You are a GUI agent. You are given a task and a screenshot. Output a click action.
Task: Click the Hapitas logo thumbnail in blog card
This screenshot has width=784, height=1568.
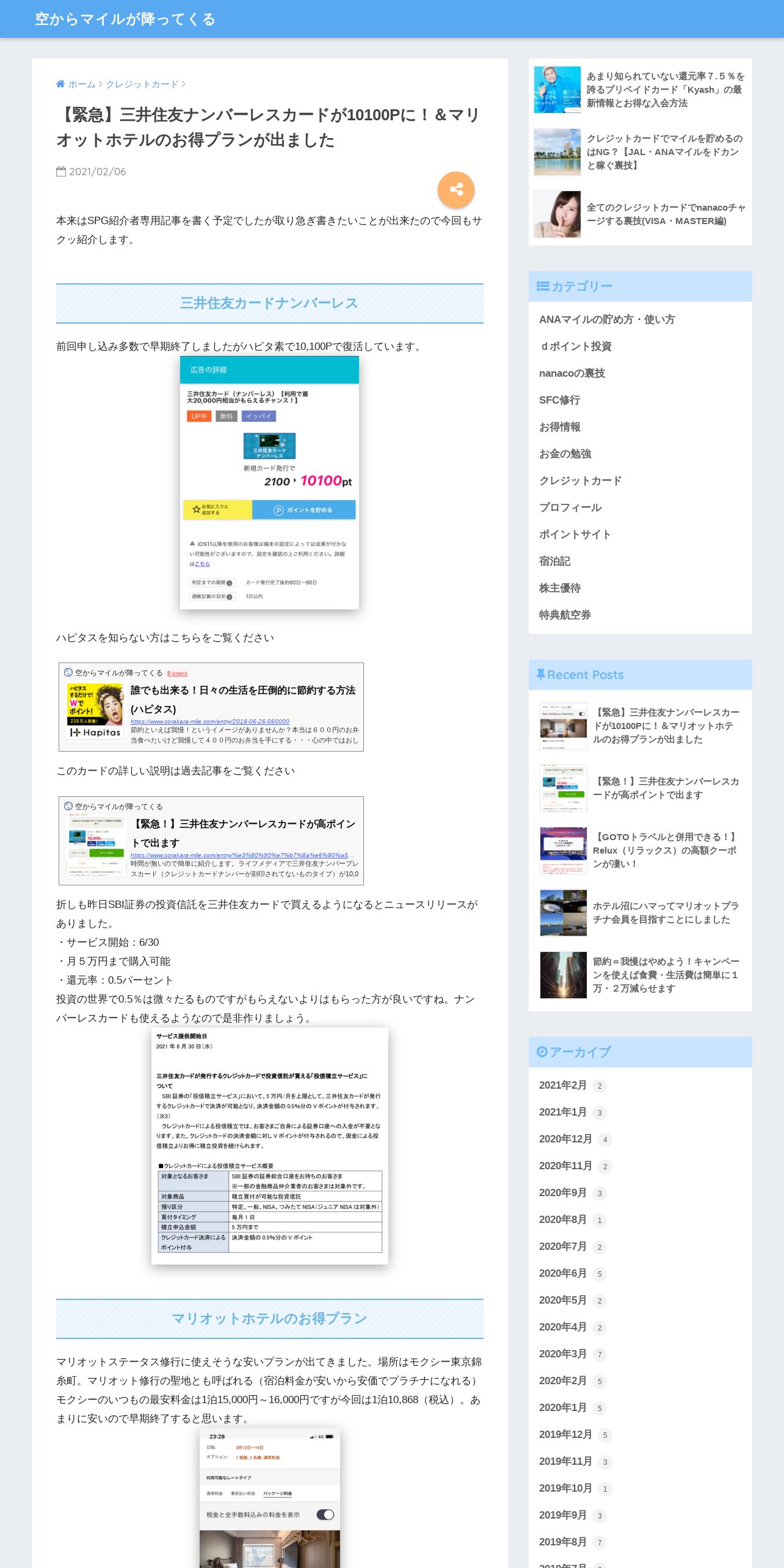(95, 712)
